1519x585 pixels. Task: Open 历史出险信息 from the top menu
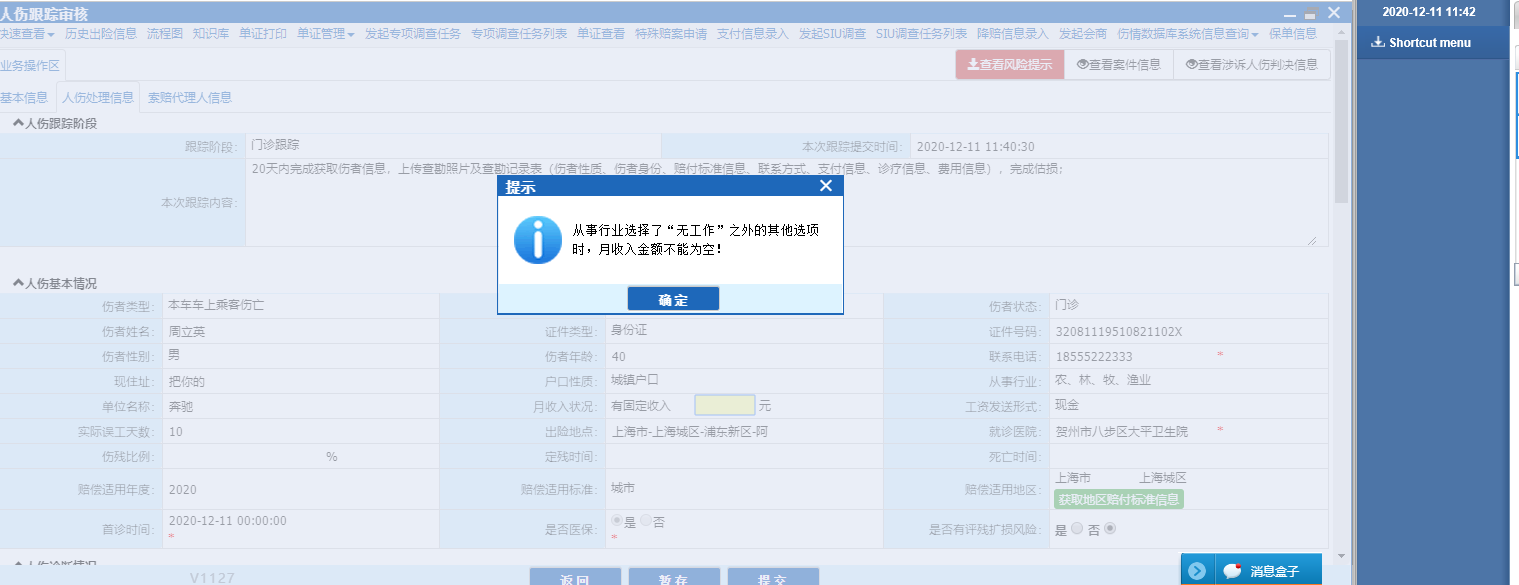101,33
